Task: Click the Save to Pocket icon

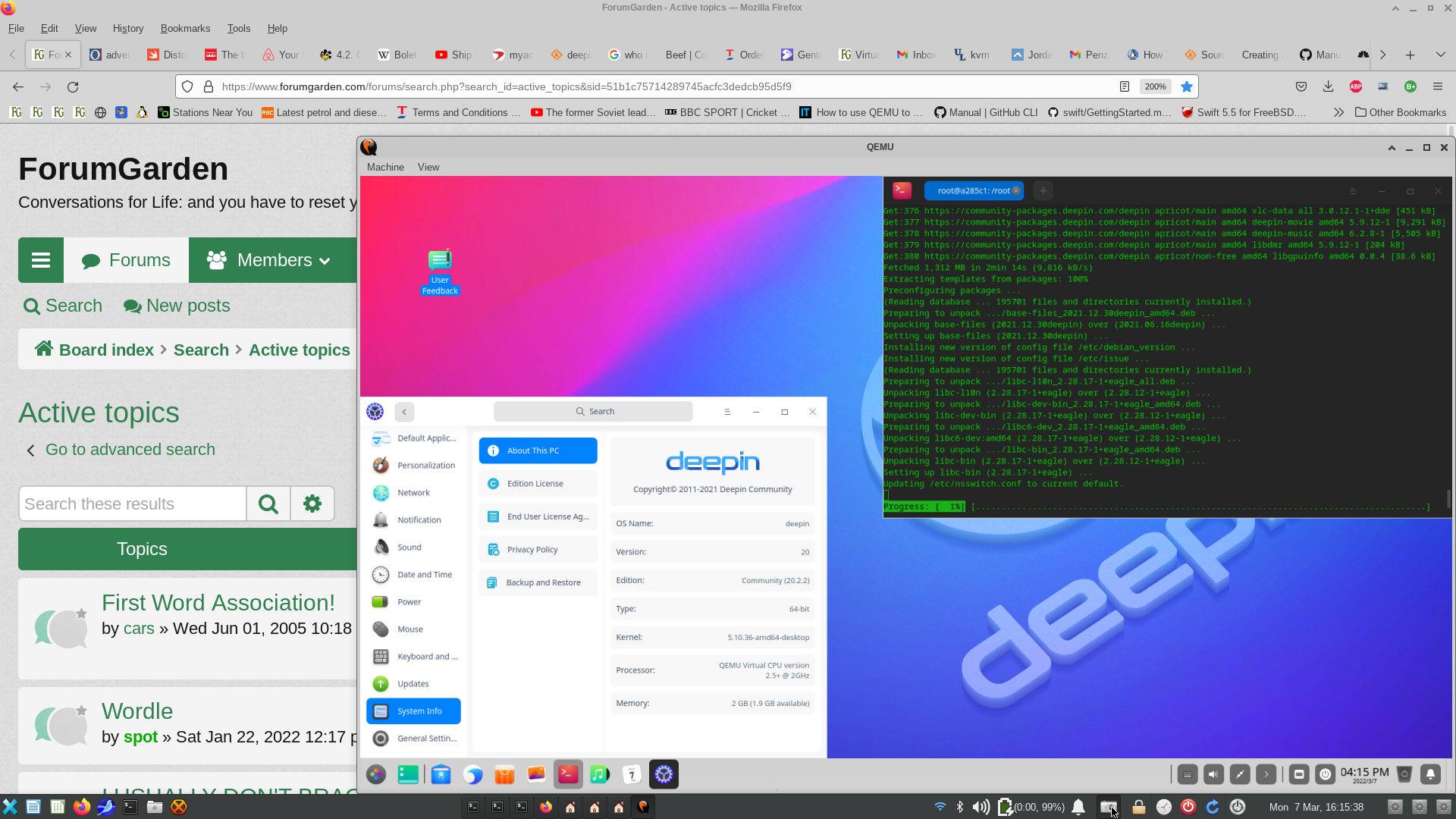Action: [1301, 87]
